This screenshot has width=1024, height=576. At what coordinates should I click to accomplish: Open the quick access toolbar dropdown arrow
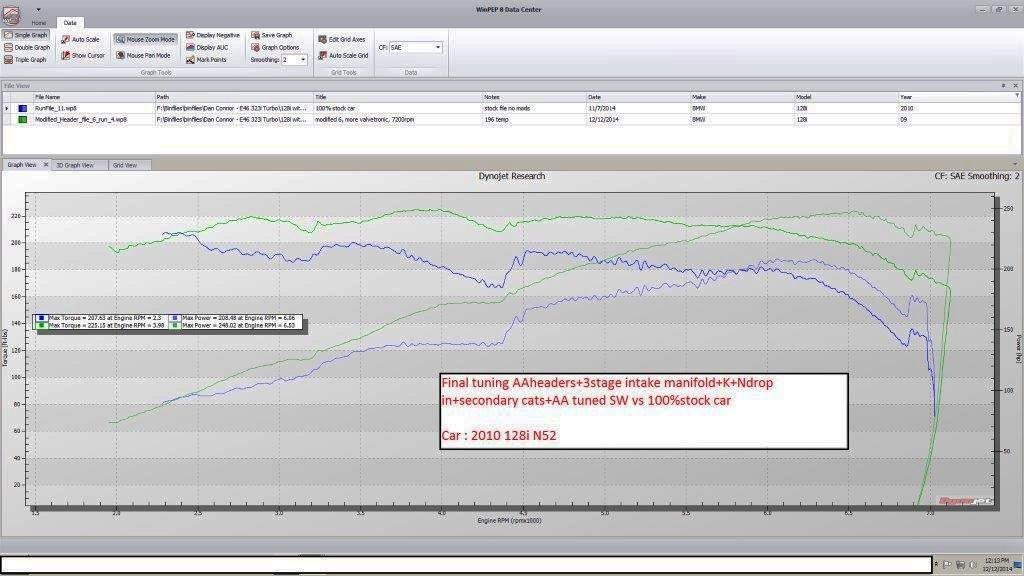click(x=39, y=10)
